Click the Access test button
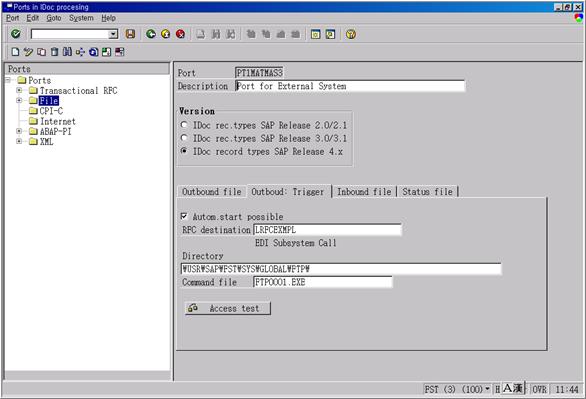 (228, 308)
